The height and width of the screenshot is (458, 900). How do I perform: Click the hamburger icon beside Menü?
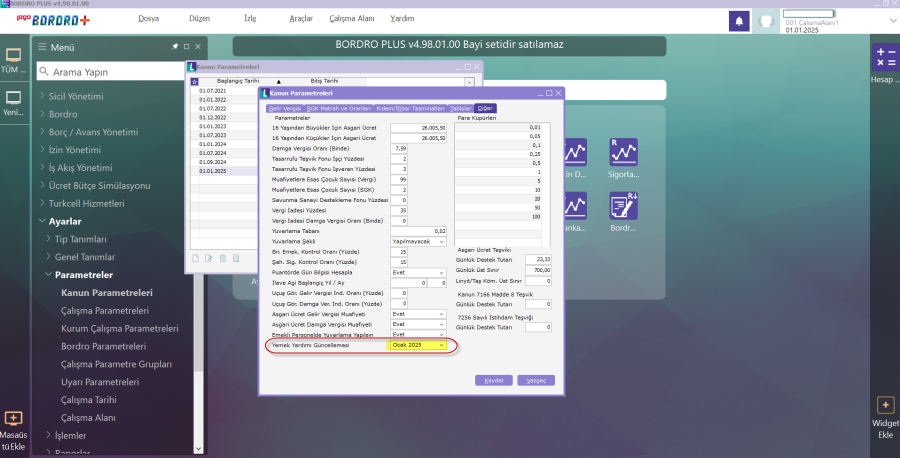point(42,47)
